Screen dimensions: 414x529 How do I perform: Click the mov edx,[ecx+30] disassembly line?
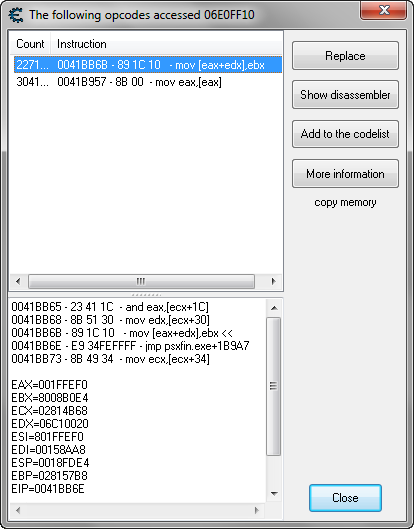(110, 320)
